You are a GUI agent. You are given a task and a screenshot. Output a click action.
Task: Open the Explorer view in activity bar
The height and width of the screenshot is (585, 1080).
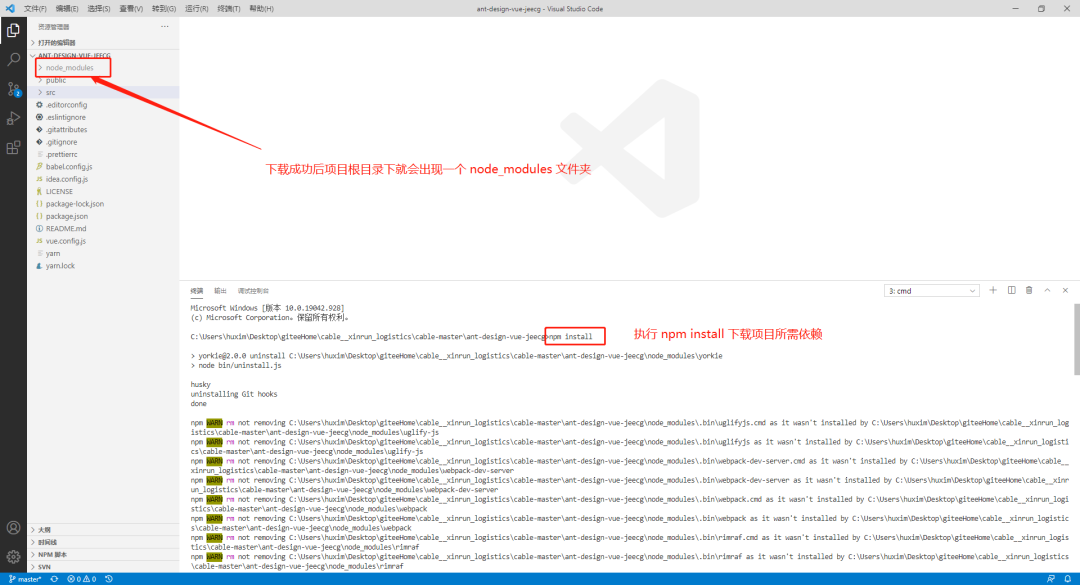coord(13,30)
